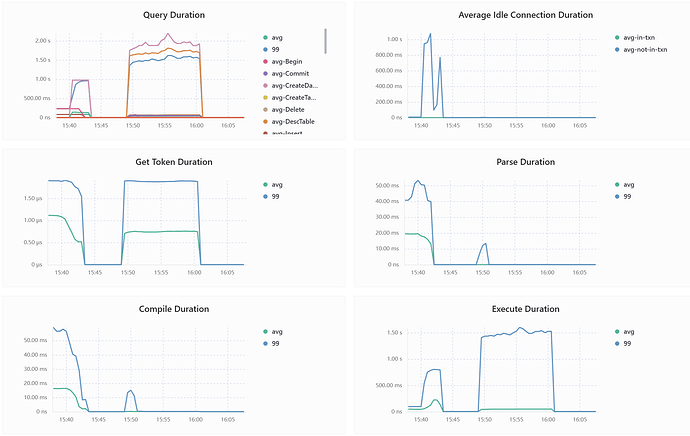Click the Execute Duration panel title
690x436 pixels.
tap(525, 309)
